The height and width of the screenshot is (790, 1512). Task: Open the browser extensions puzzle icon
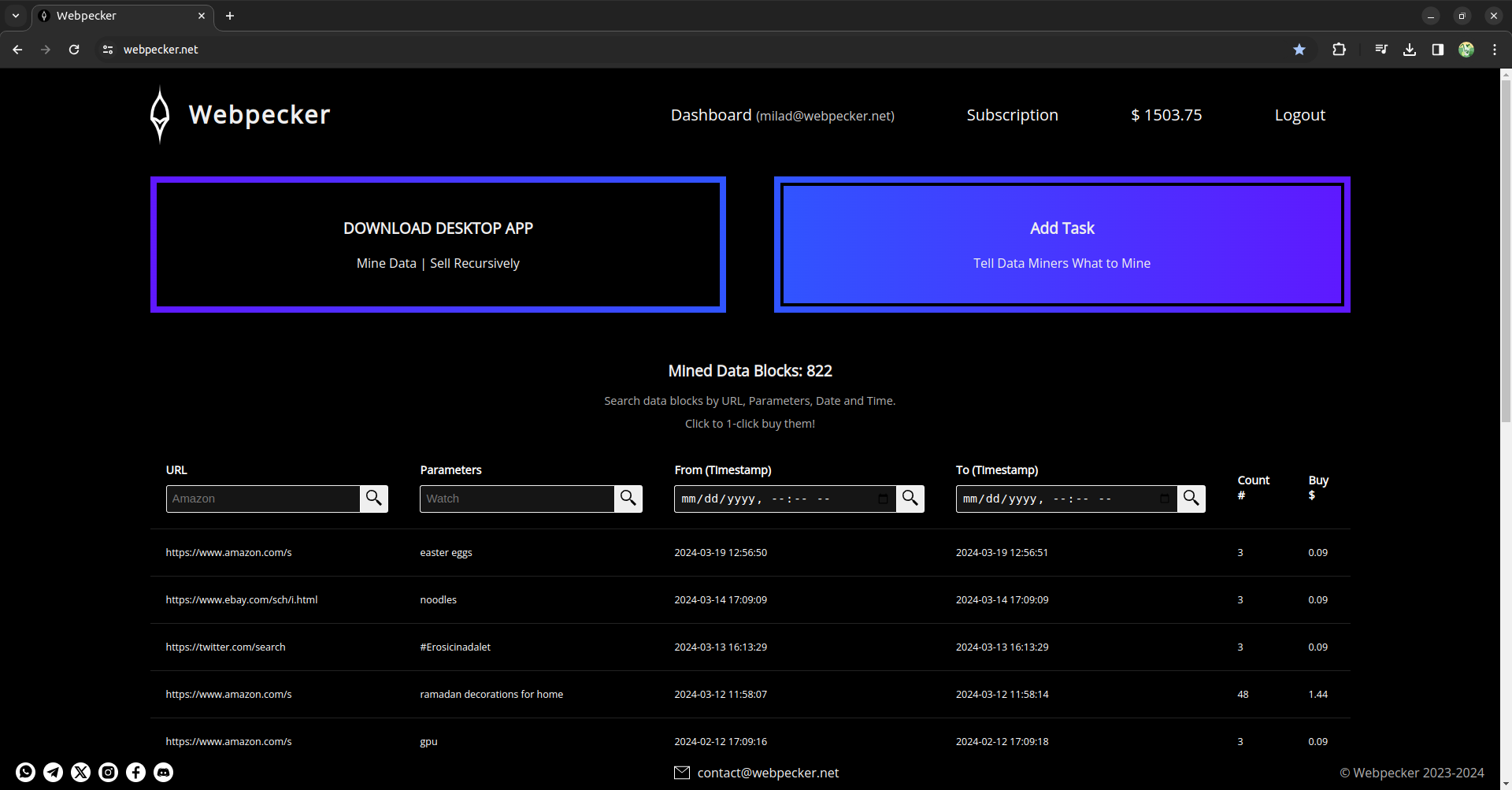pyautogui.click(x=1339, y=50)
